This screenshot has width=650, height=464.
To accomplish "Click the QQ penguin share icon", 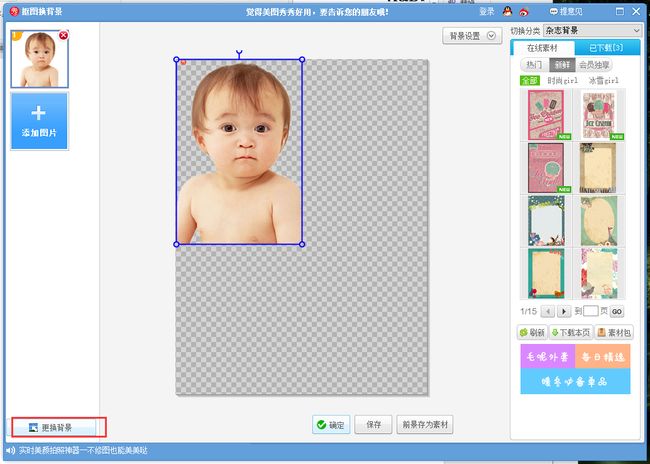I will pyautogui.click(x=507, y=11).
